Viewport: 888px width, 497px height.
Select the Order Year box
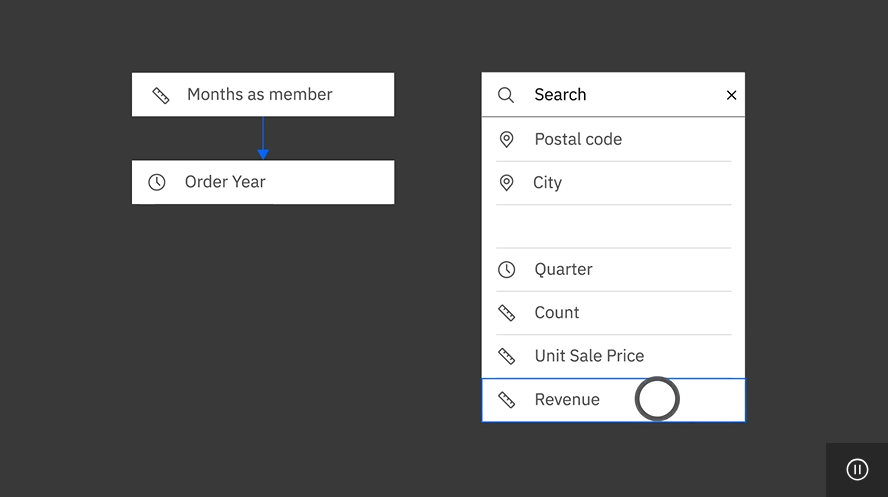[263, 182]
